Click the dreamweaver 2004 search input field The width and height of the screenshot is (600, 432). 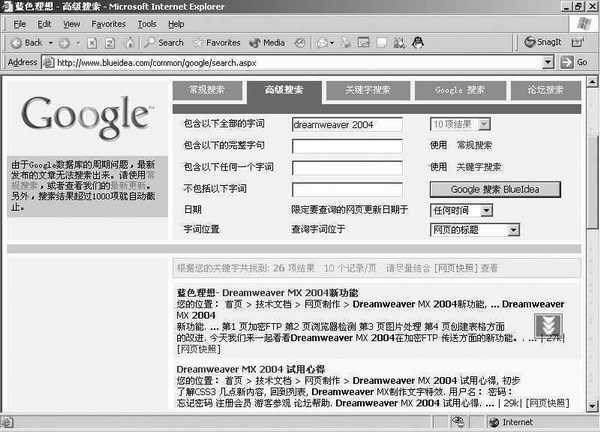(x=346, y=125)
